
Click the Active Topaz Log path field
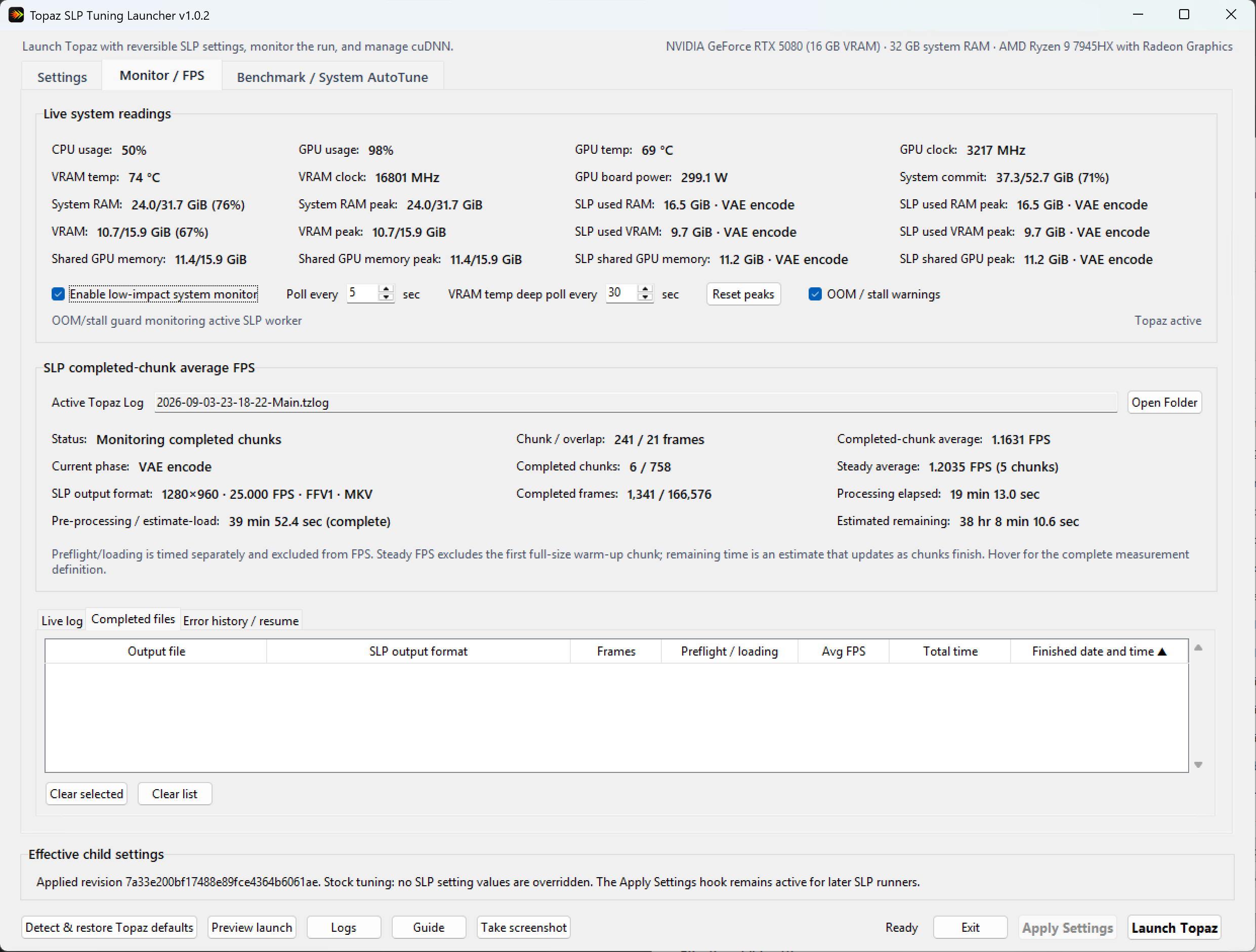636,403
